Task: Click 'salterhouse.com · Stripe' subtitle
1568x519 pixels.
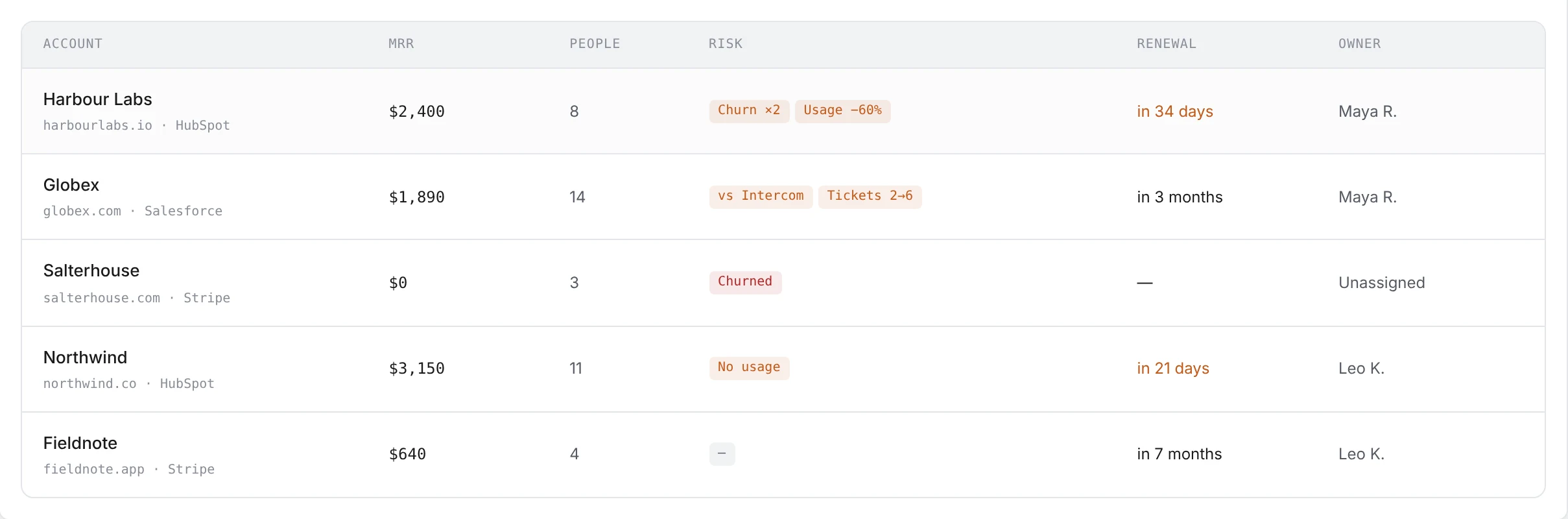Action: click(136, 298)
